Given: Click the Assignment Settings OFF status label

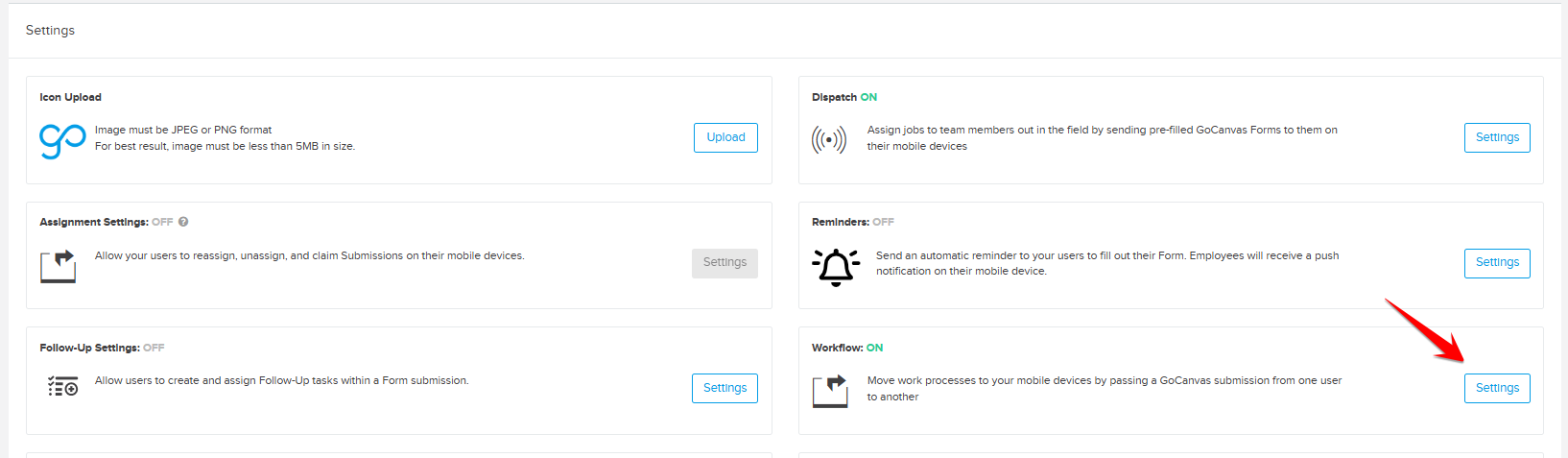Looking at the screenshot, I should pyautogui.click(x=162, y=222).
